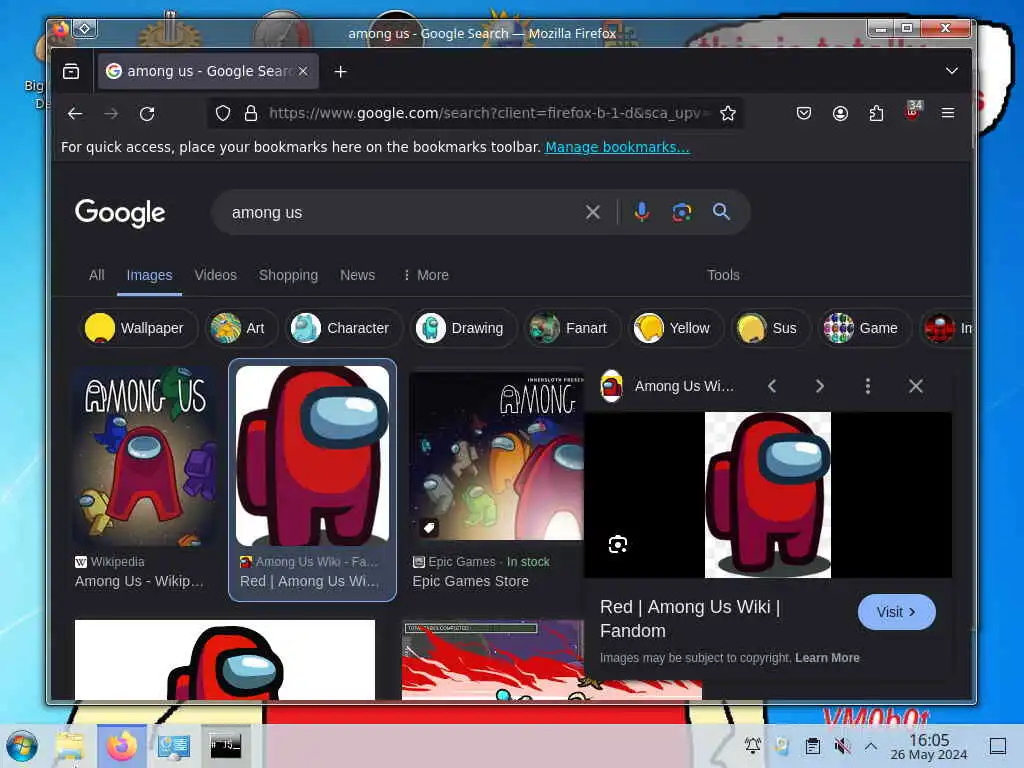Filter images by Art chip
This screenshot has height=768, width=1024.
(x=242, y=328)
